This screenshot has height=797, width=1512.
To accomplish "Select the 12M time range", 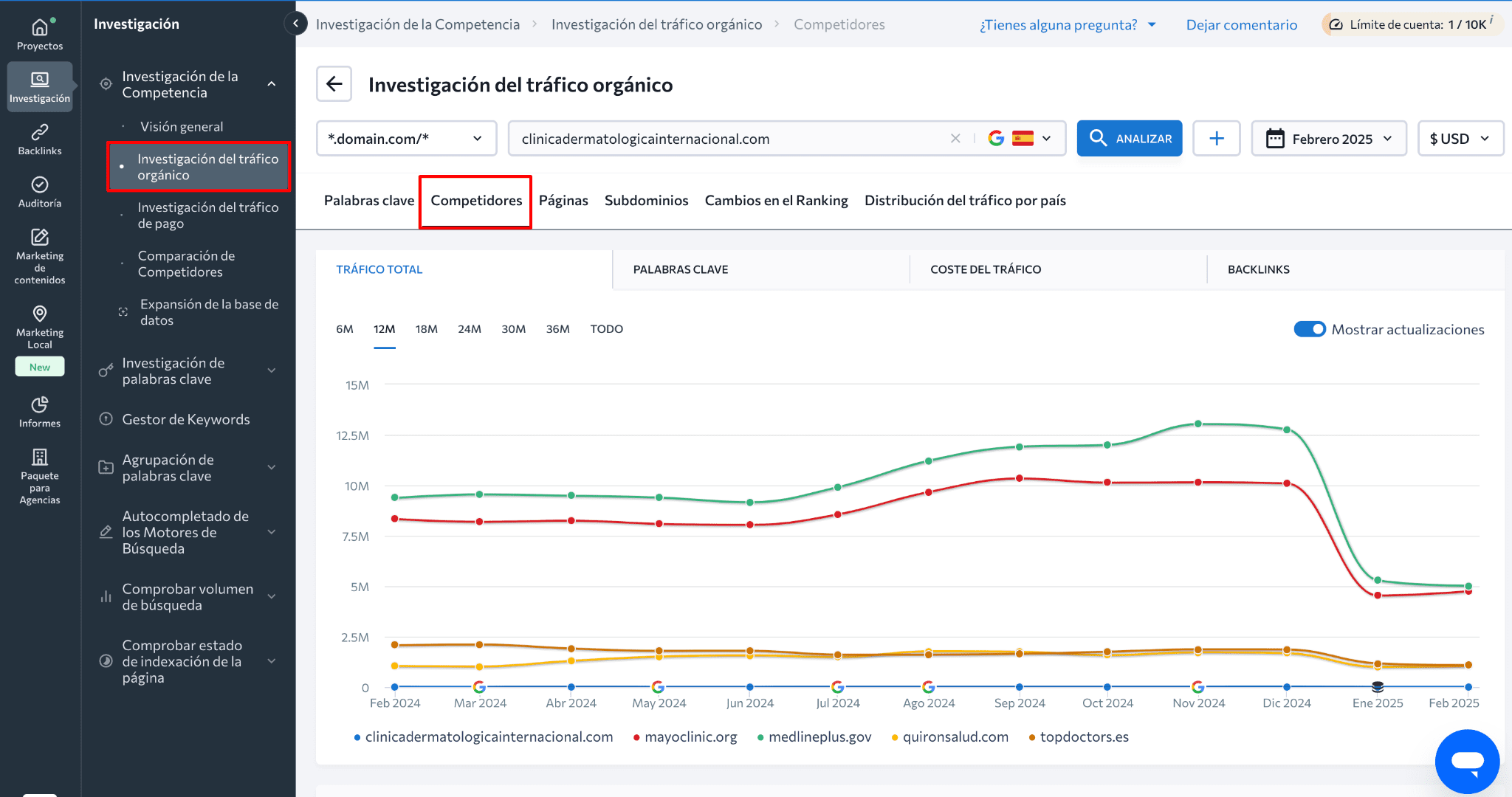I will pyautogui.click(x=384, y=329).
